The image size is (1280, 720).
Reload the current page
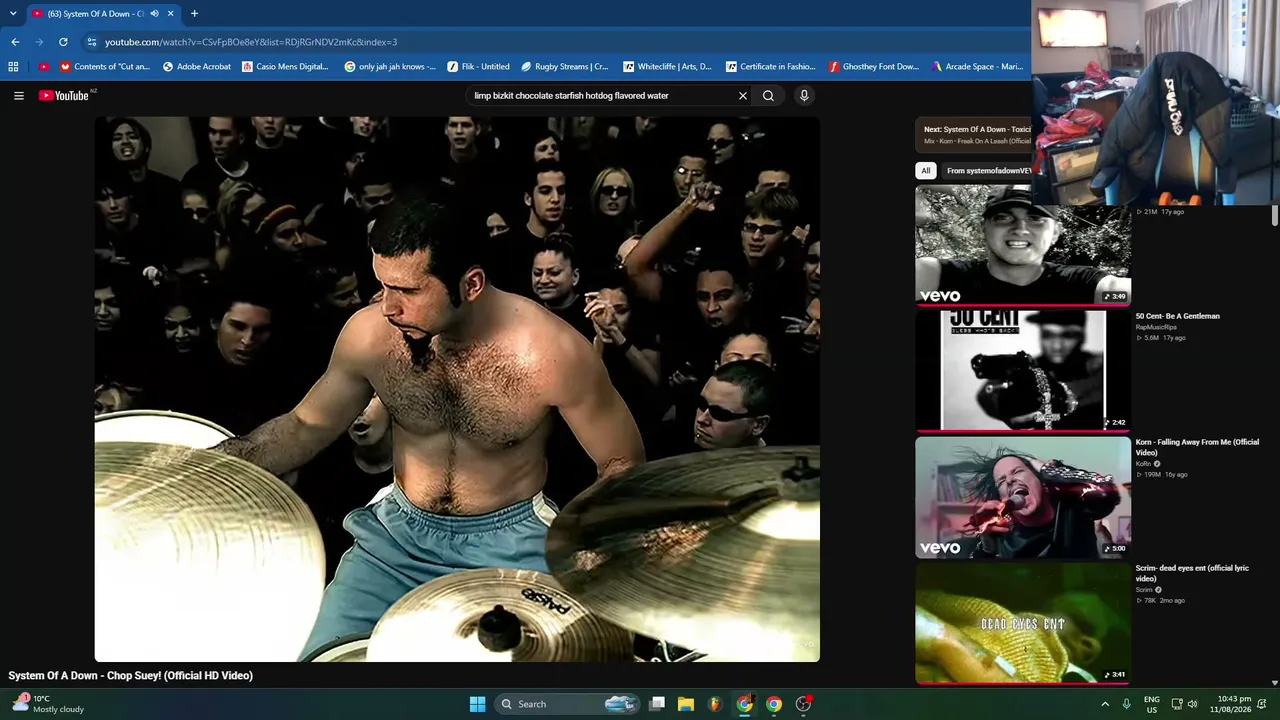63,42
